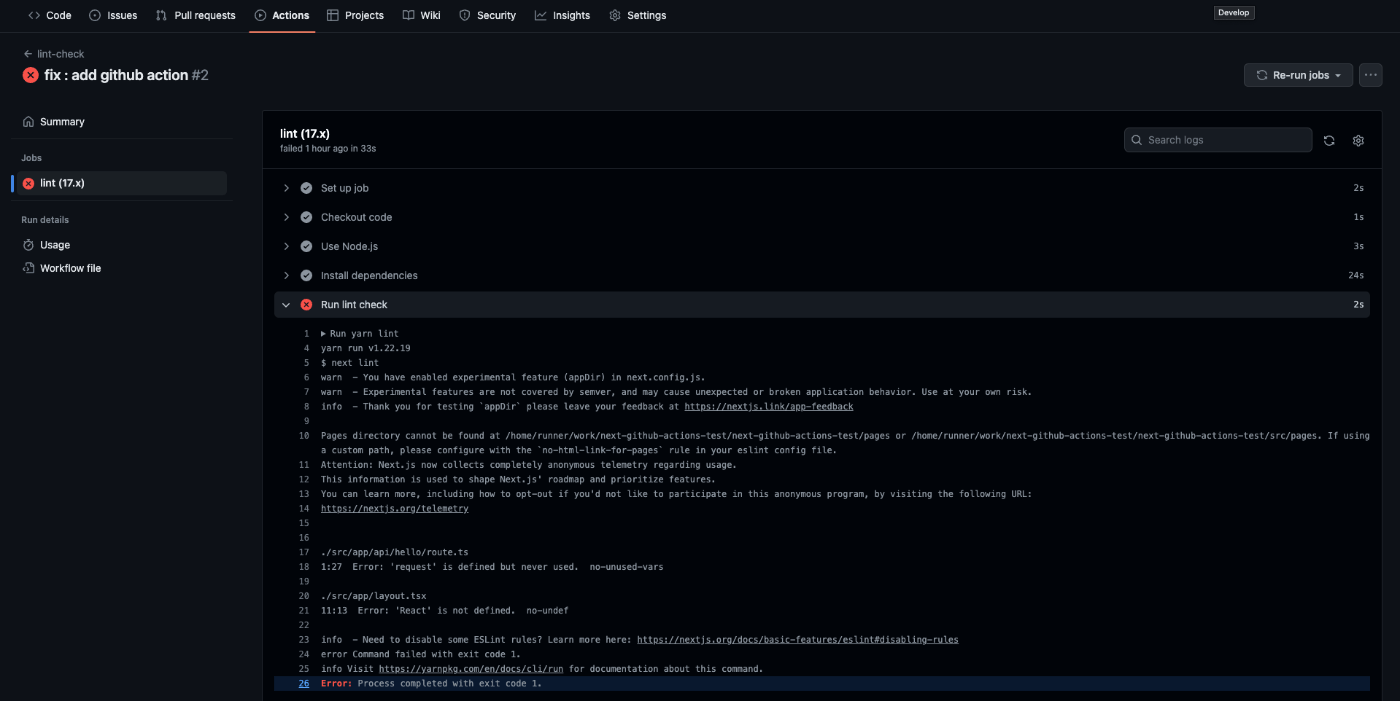Click log line number 18
Image resolution: width=1400 pixels, height=701 pixels.
[303, 566]
